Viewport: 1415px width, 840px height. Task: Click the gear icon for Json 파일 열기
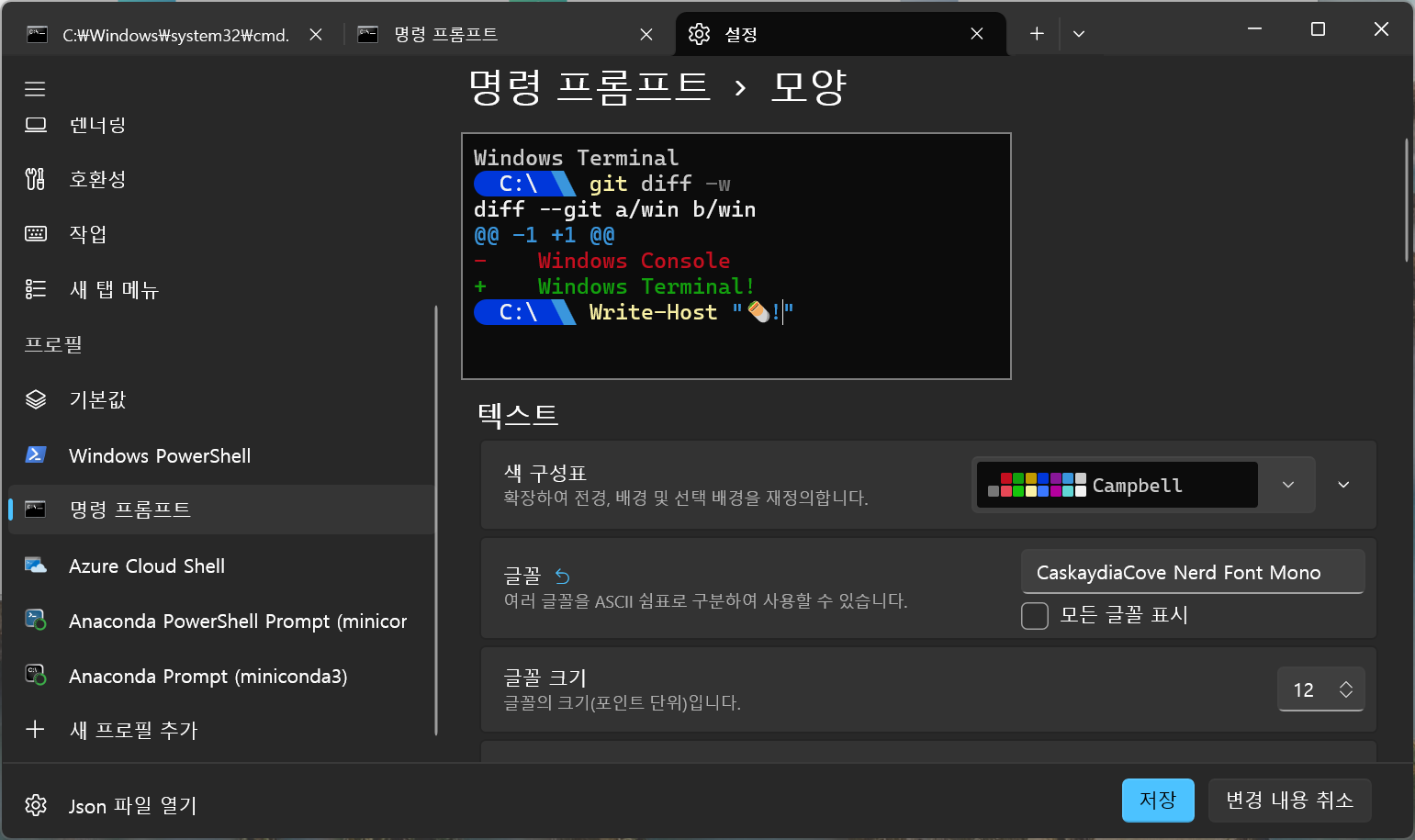[x=36, y=805]
